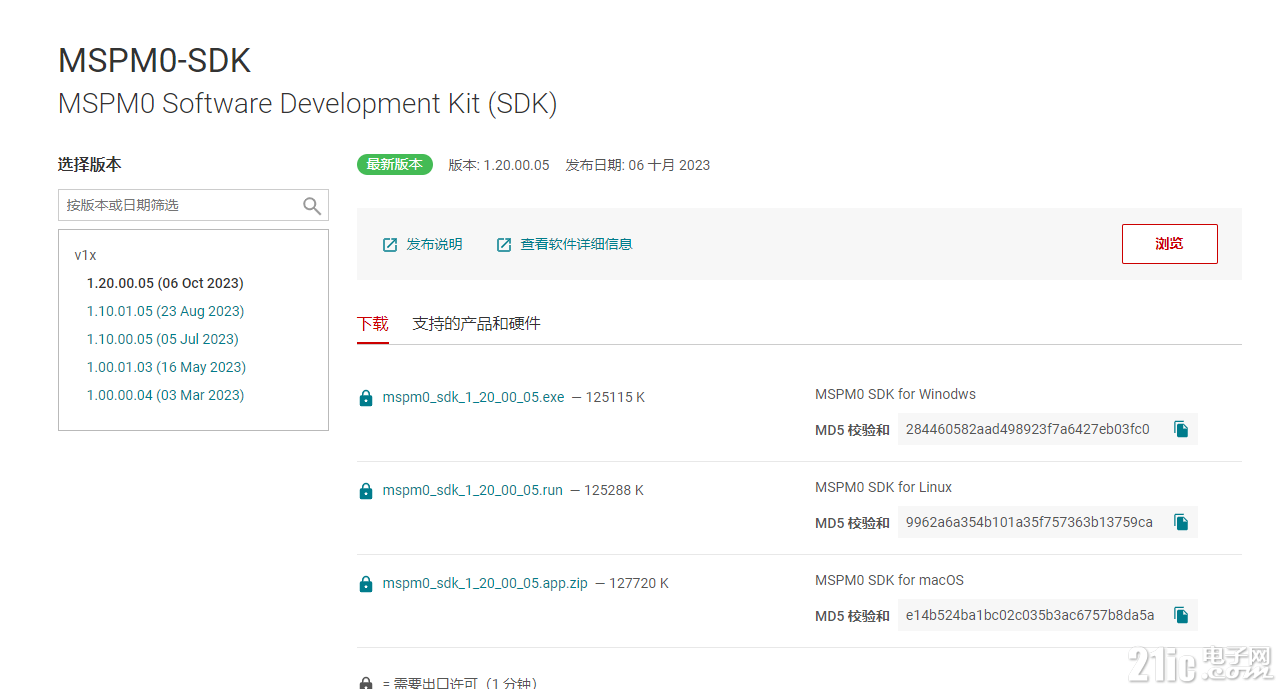Download mspm0_sdk_1_20_00_05.app.zip

[x=485, y=583]
